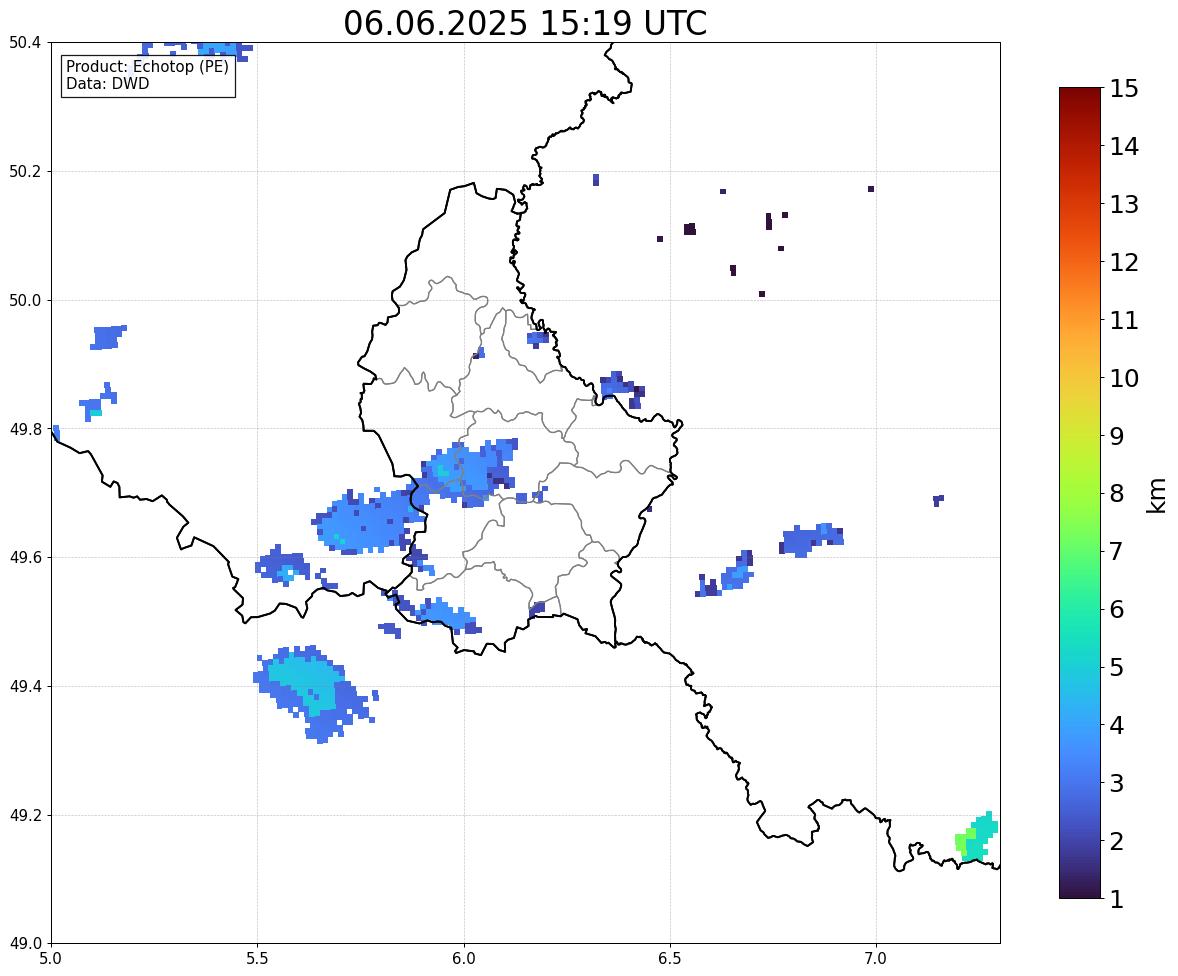Click colorbar tick label '13'
Screen dimensions: 1178x976
tap(1124, 204)
